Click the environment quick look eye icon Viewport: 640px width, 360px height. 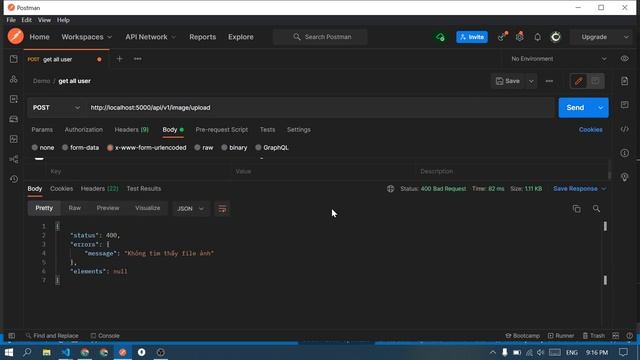[624, 59]
